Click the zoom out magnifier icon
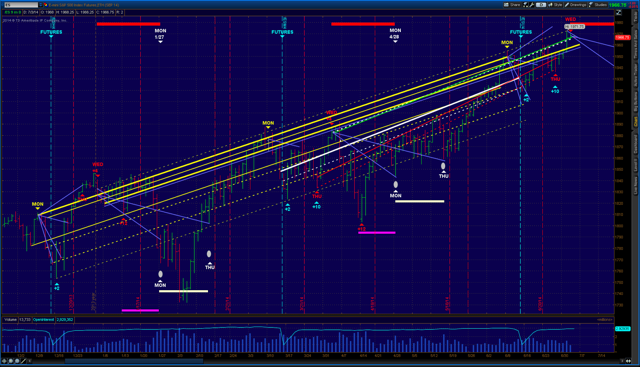The width and height of the screenshot is (640, 367). point(17,361)
